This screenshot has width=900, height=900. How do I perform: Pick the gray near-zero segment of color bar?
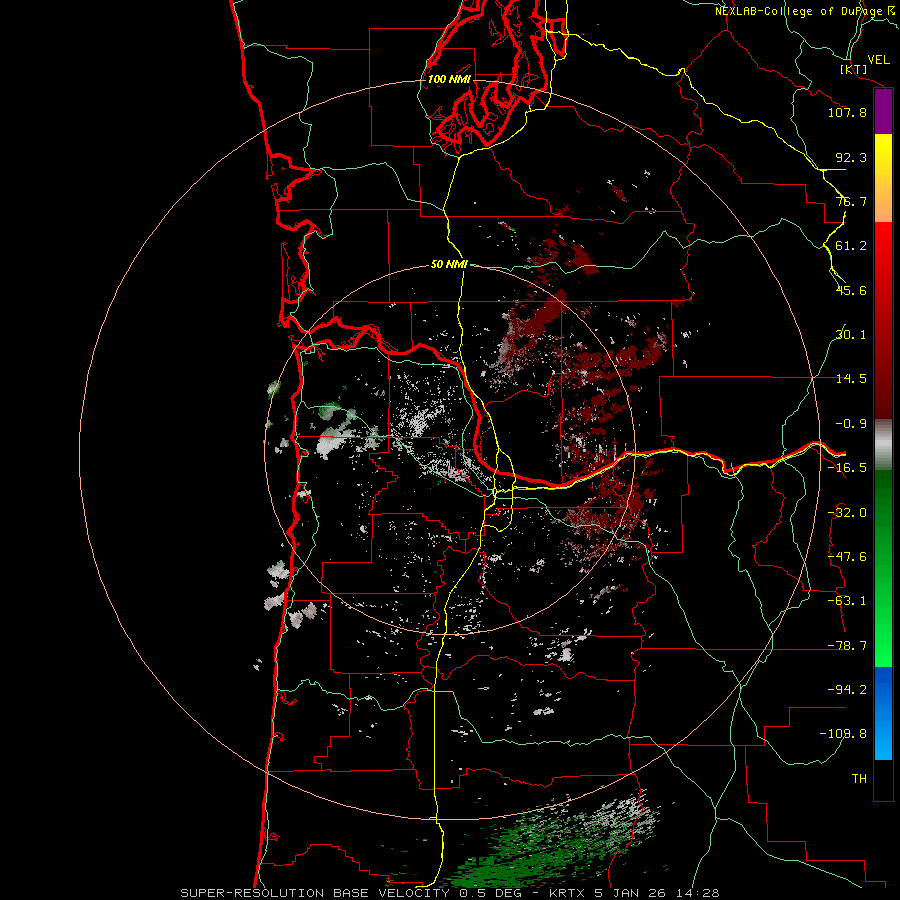tap(883, 445)
